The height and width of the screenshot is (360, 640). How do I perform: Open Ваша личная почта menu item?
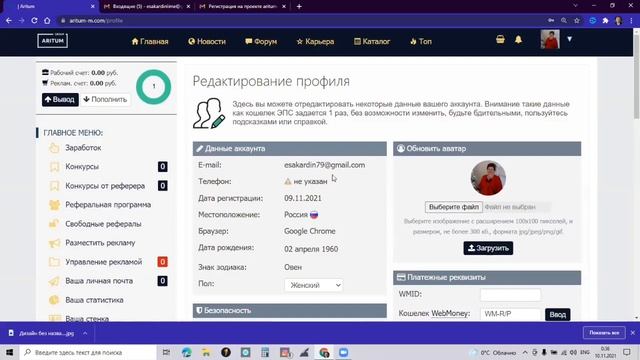click(99, 281)
